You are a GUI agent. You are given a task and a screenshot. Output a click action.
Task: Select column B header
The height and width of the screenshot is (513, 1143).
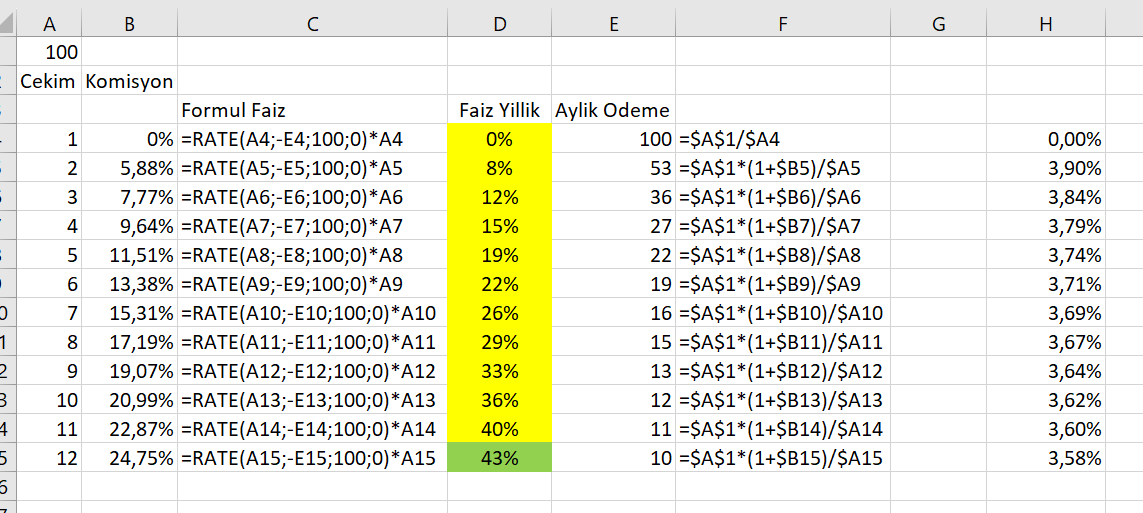click(130, 24)
